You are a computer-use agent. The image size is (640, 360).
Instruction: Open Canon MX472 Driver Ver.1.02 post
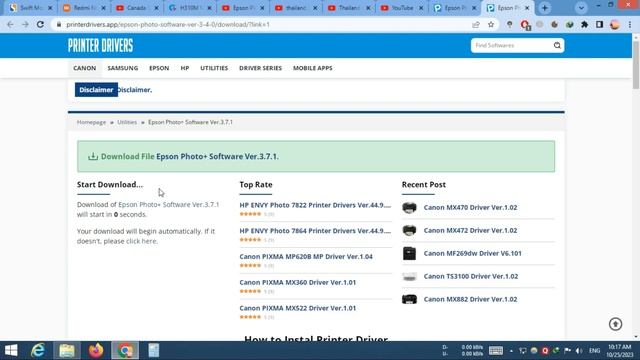(x=470, y=230)
